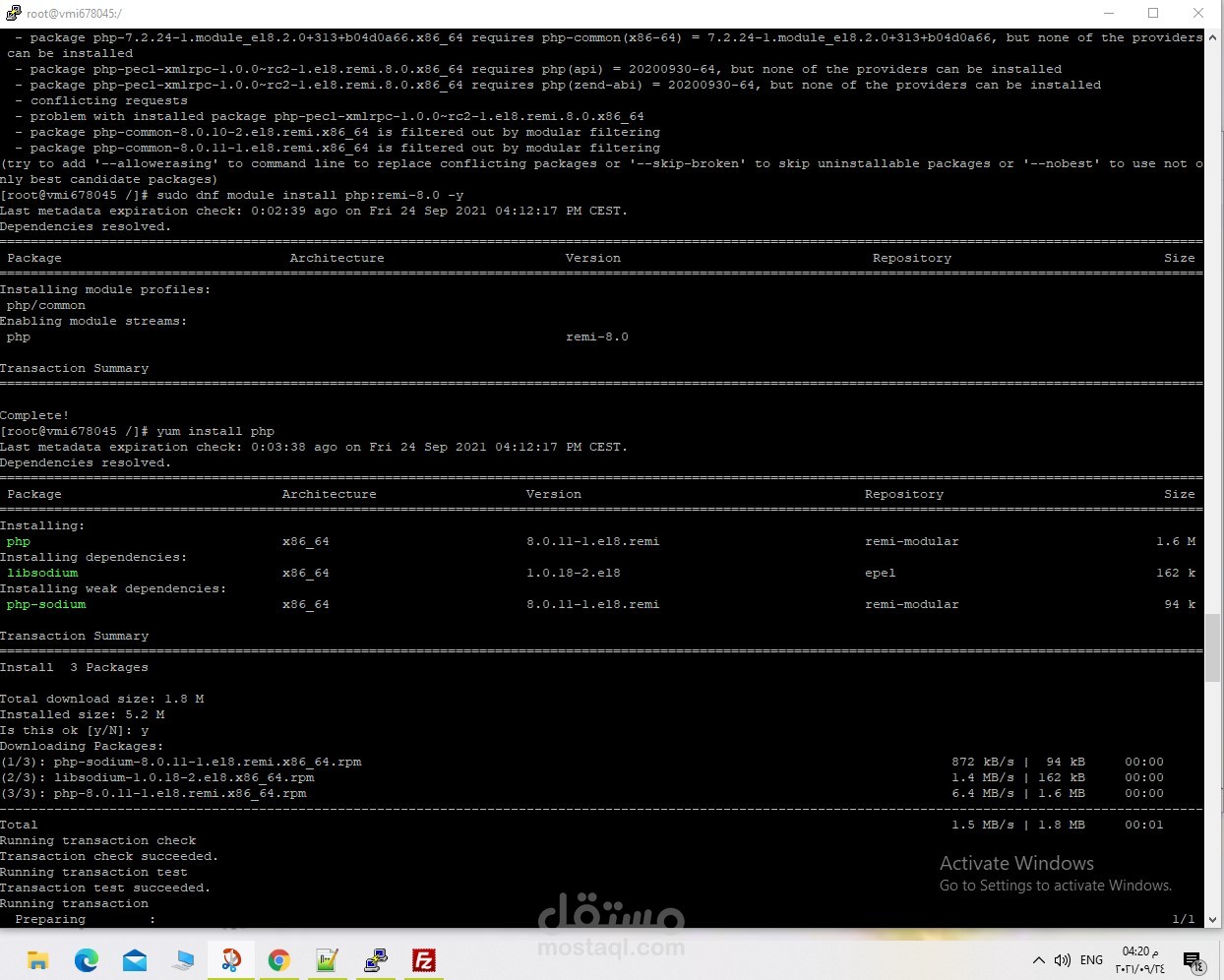Open the taskbar clock and date
Image resolution: width=1224 pixels, height=980 pixels.
pyautogui.click(x=1140, y=960)
